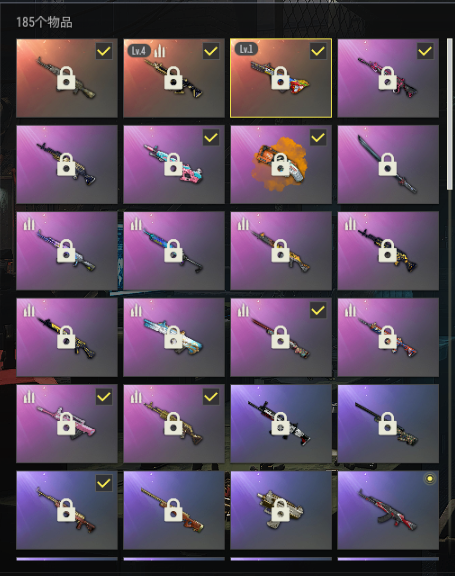Image resolution: width=455 pixels, height=576 pixels.
Task: Click bullet progression icon on Lv.4 item
Action: coord(160,51)
